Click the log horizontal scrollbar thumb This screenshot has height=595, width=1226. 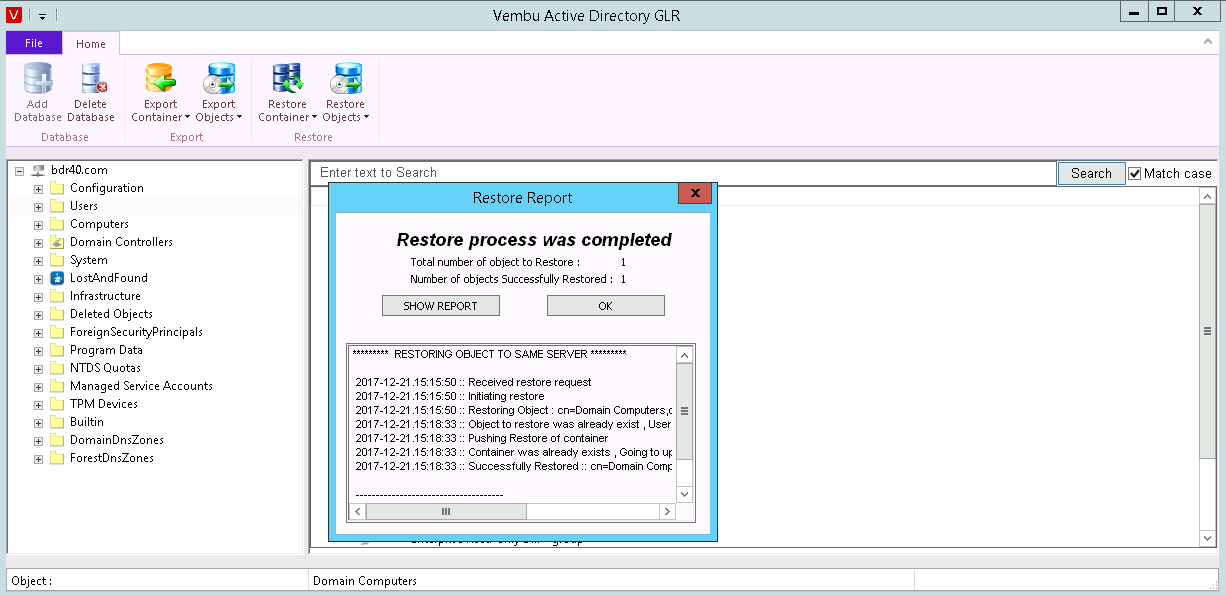coord(446,511)
